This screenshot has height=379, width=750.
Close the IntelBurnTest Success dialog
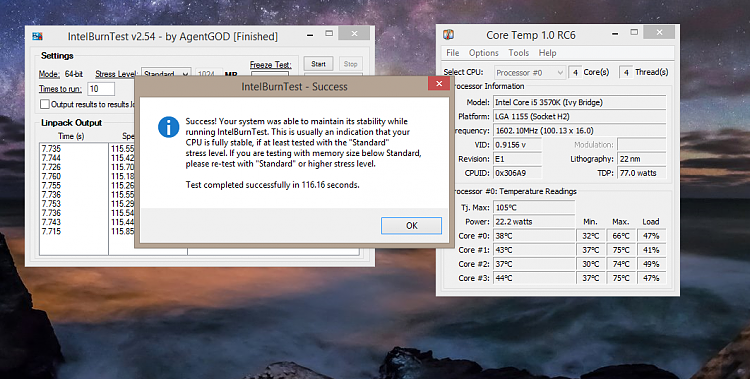[x=439, y=84]
